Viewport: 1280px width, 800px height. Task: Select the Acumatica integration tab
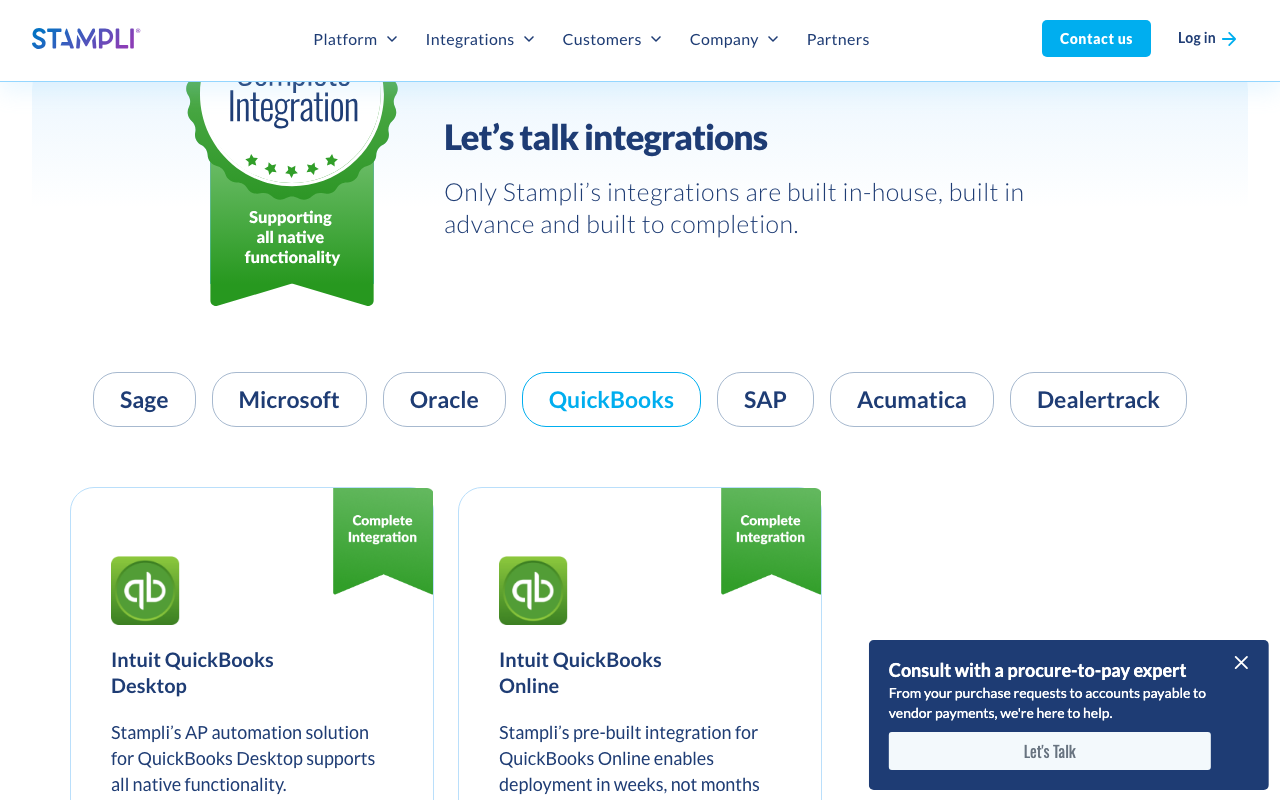912,400
